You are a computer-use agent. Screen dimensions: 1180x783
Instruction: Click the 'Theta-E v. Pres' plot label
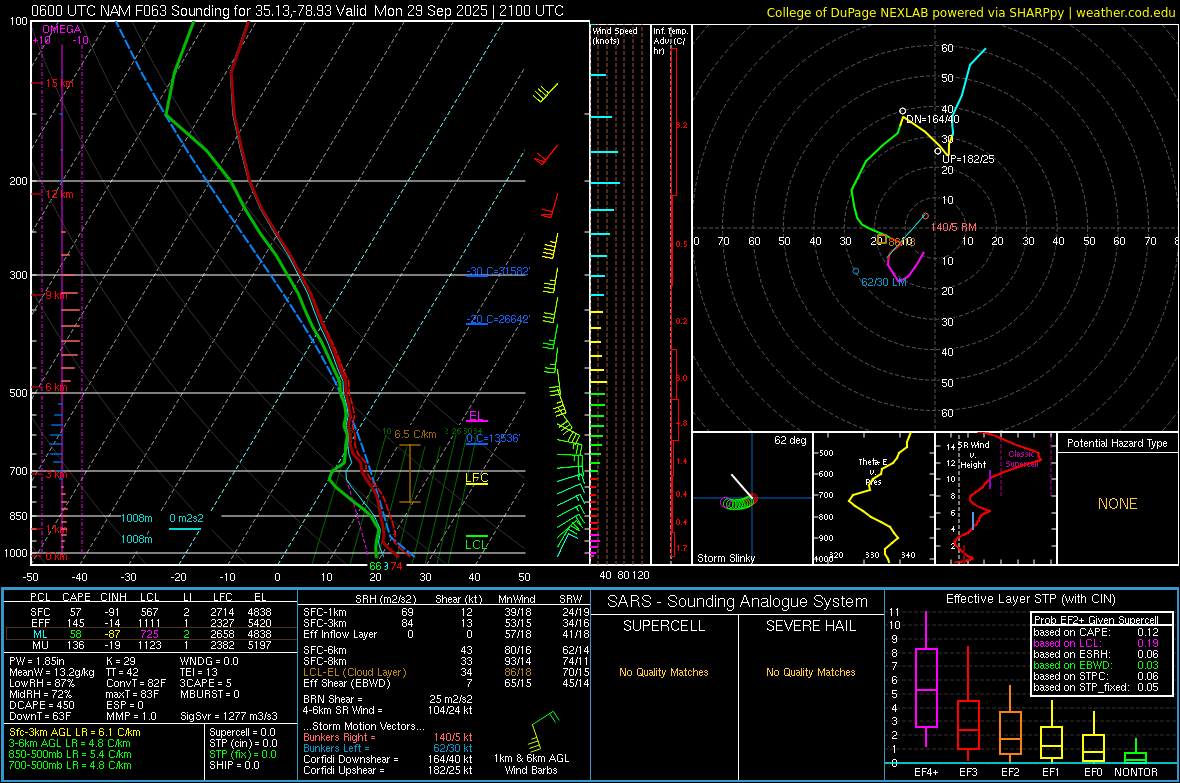873,471
